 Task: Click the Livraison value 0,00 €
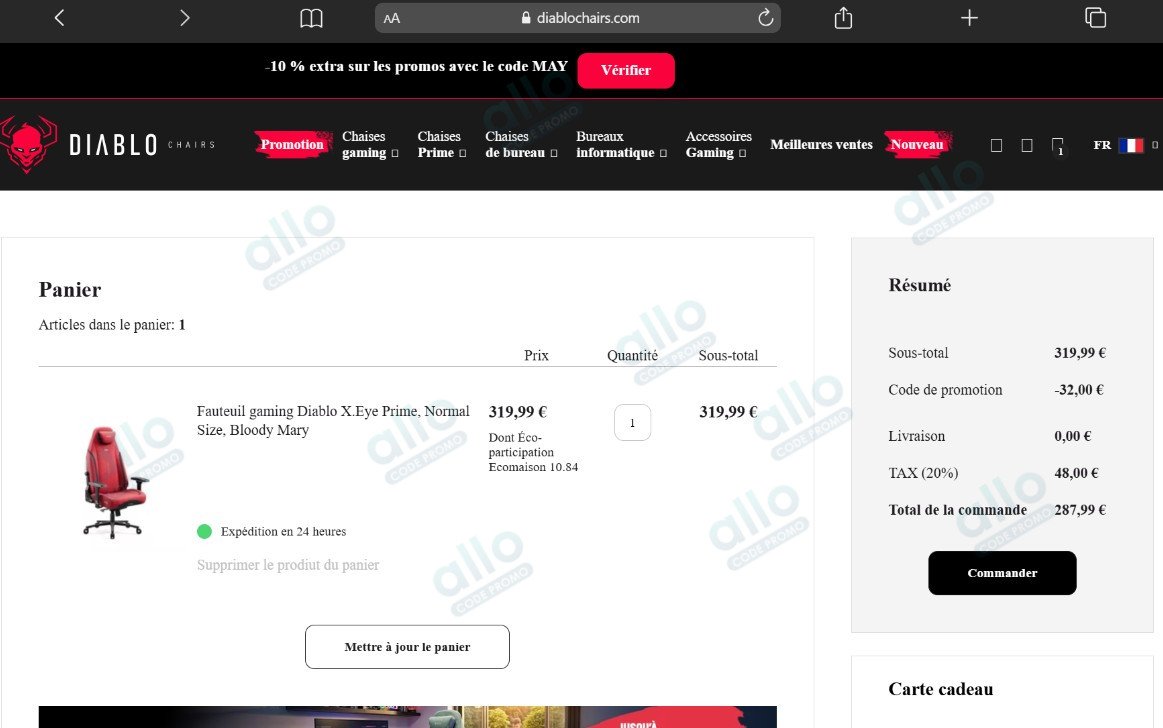1073,436
